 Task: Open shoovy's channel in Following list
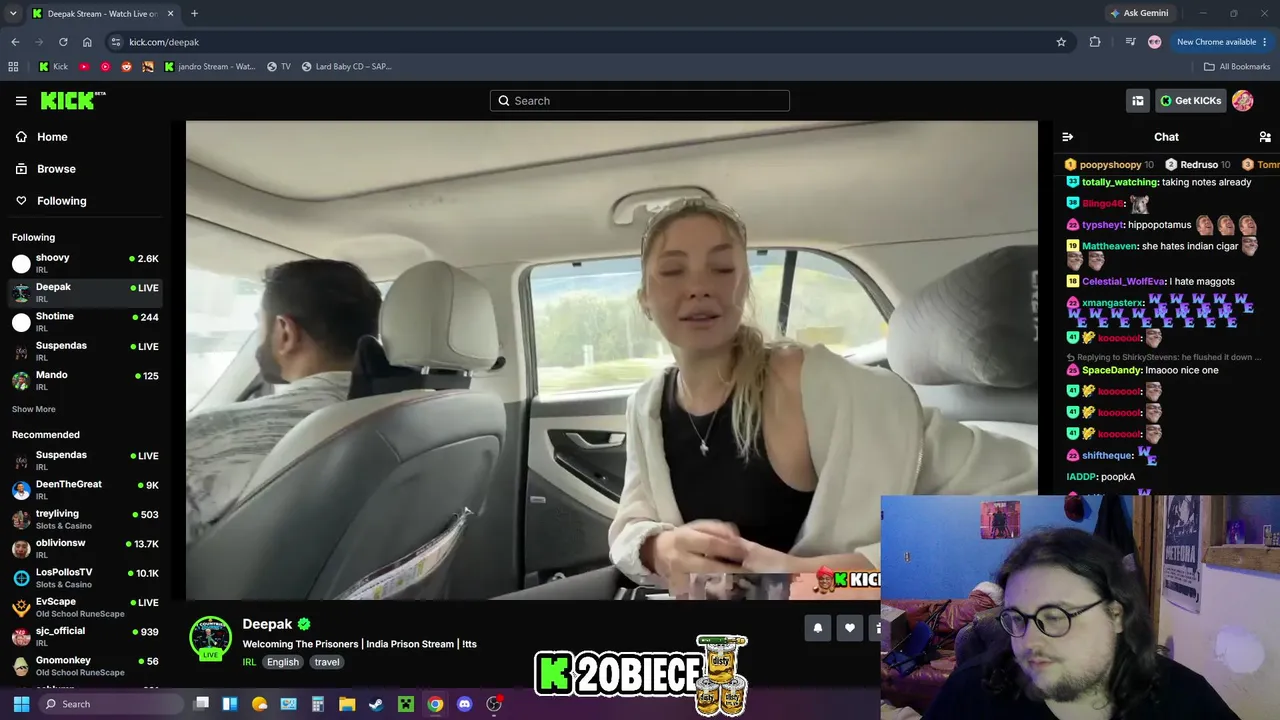(85, 263)
